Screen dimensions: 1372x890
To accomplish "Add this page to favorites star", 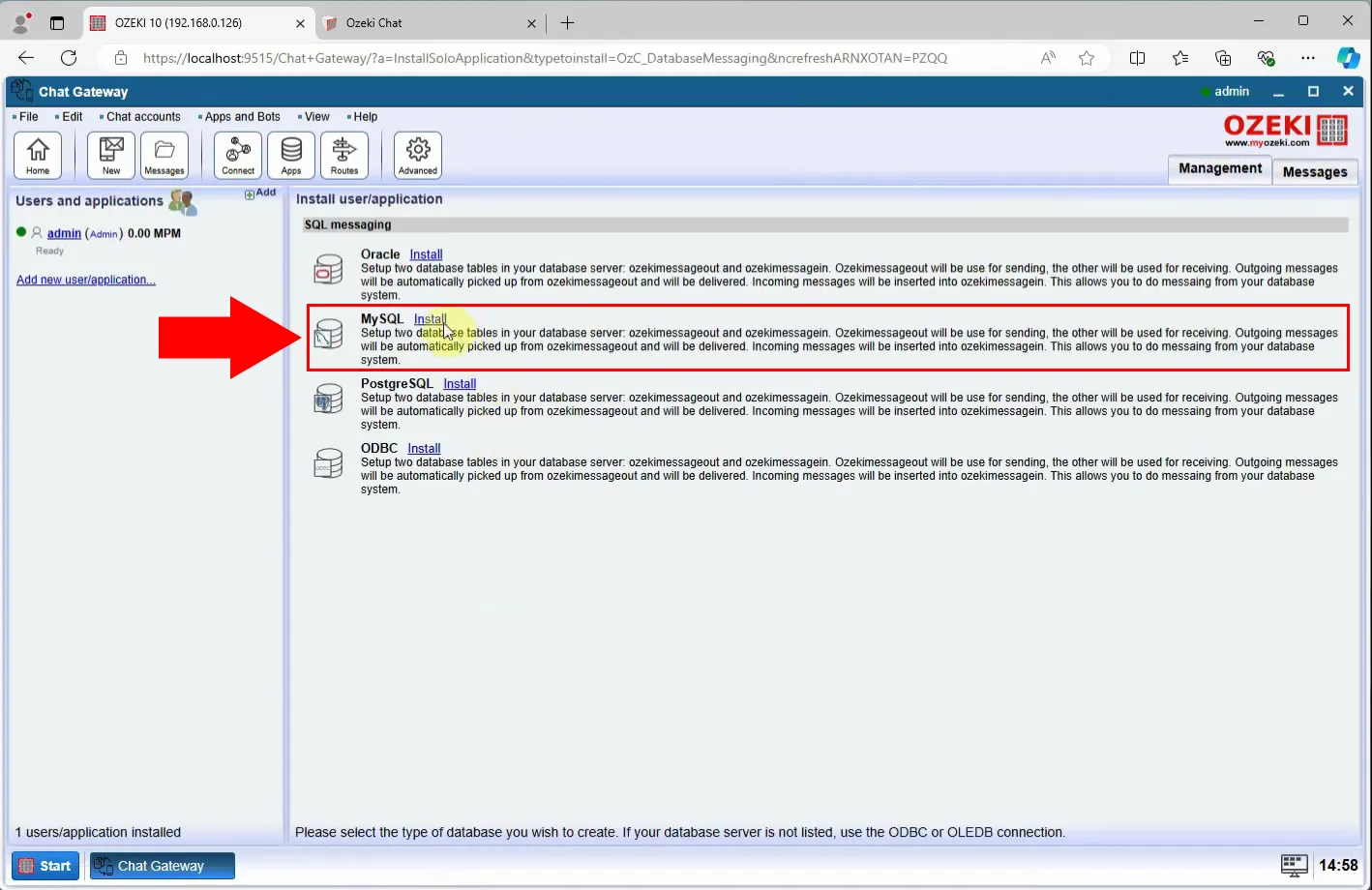I will [x=1087, y=58].
